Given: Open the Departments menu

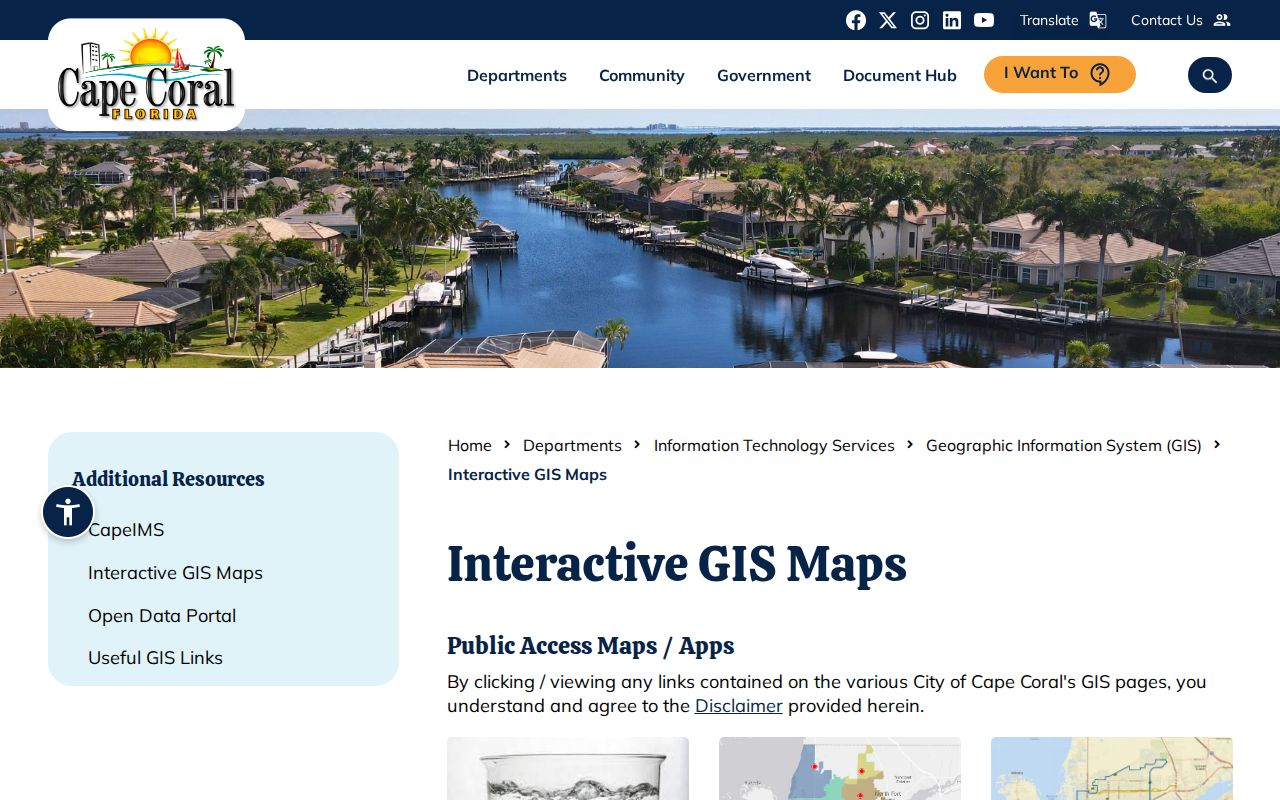Looking at the screenshot, I should 517,75.
